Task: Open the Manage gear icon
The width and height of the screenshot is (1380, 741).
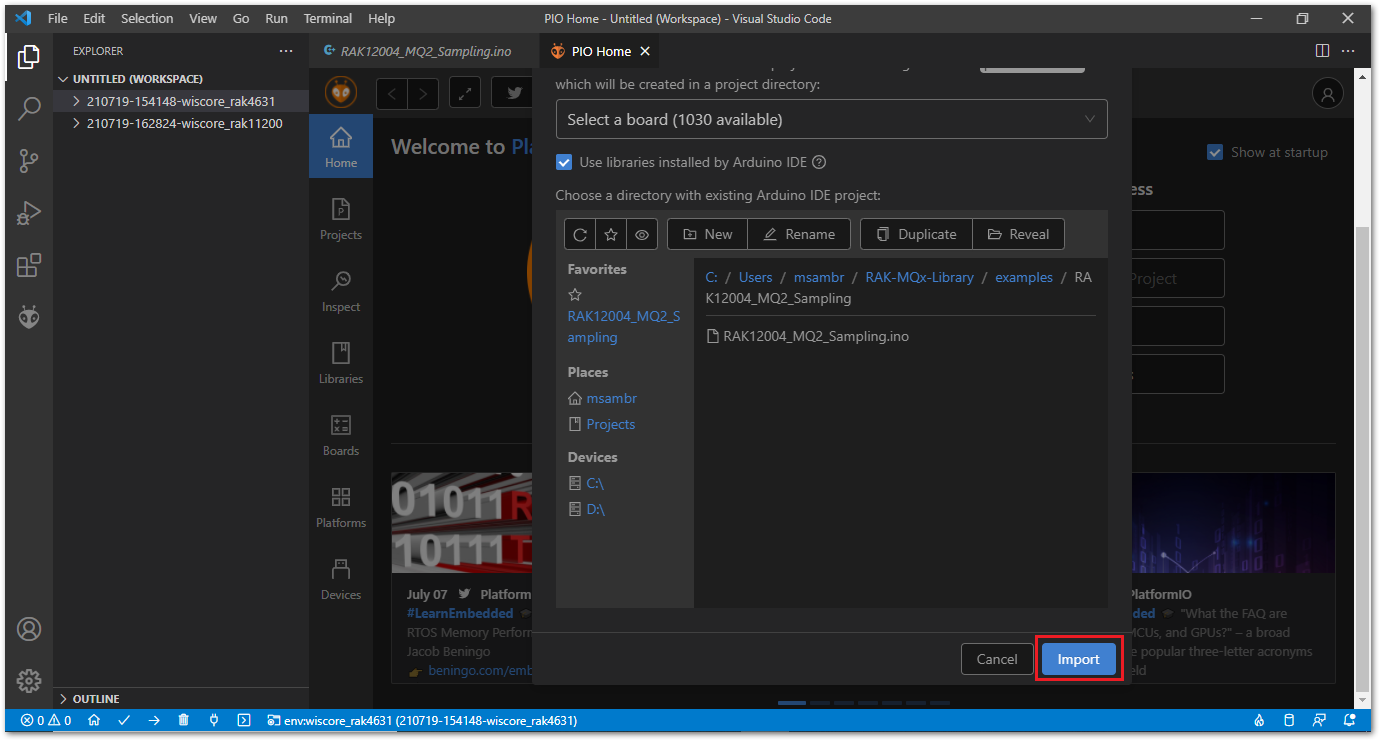Action: pos(29,681)
